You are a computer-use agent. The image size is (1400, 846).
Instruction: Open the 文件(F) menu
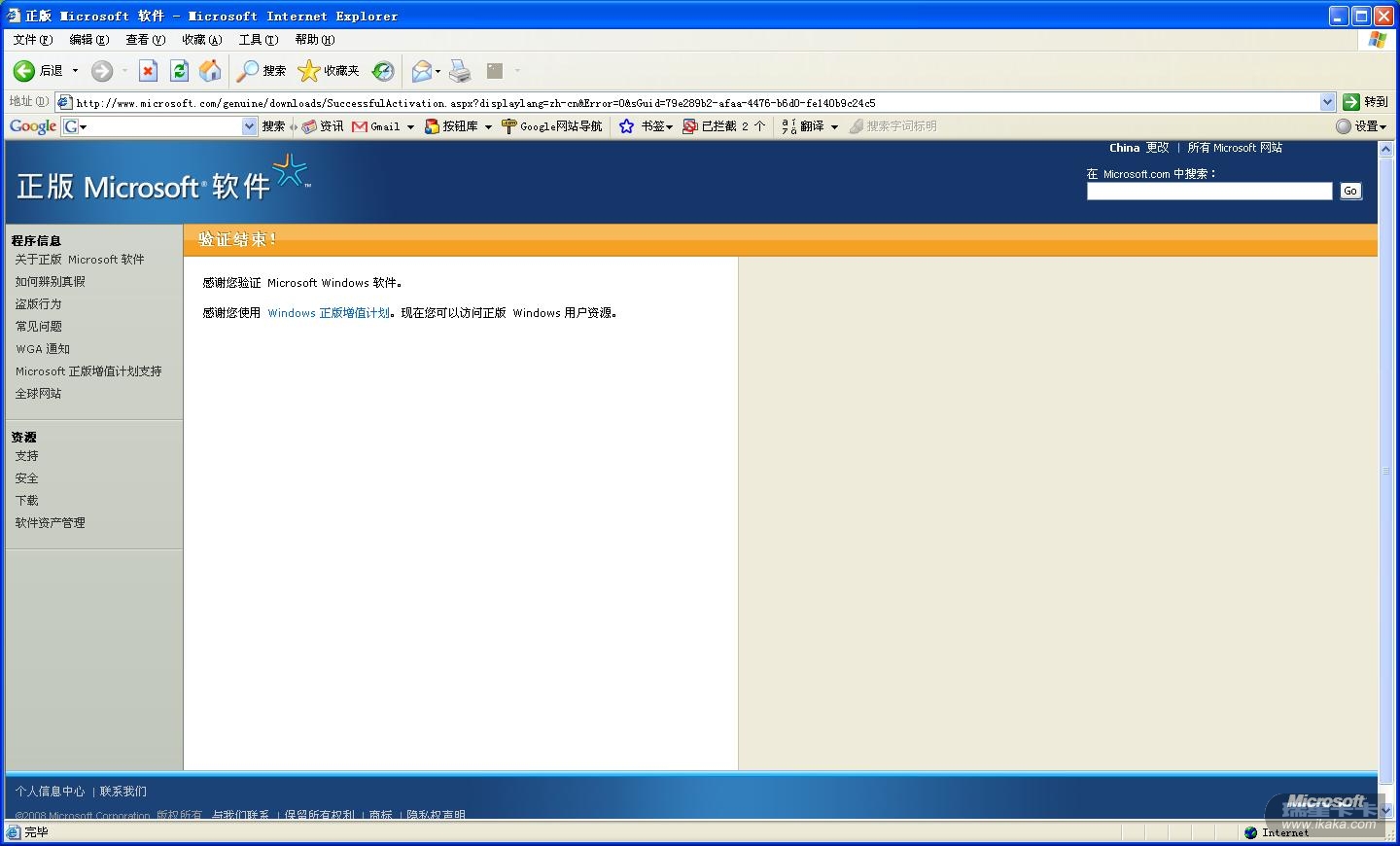click(32, 40)
